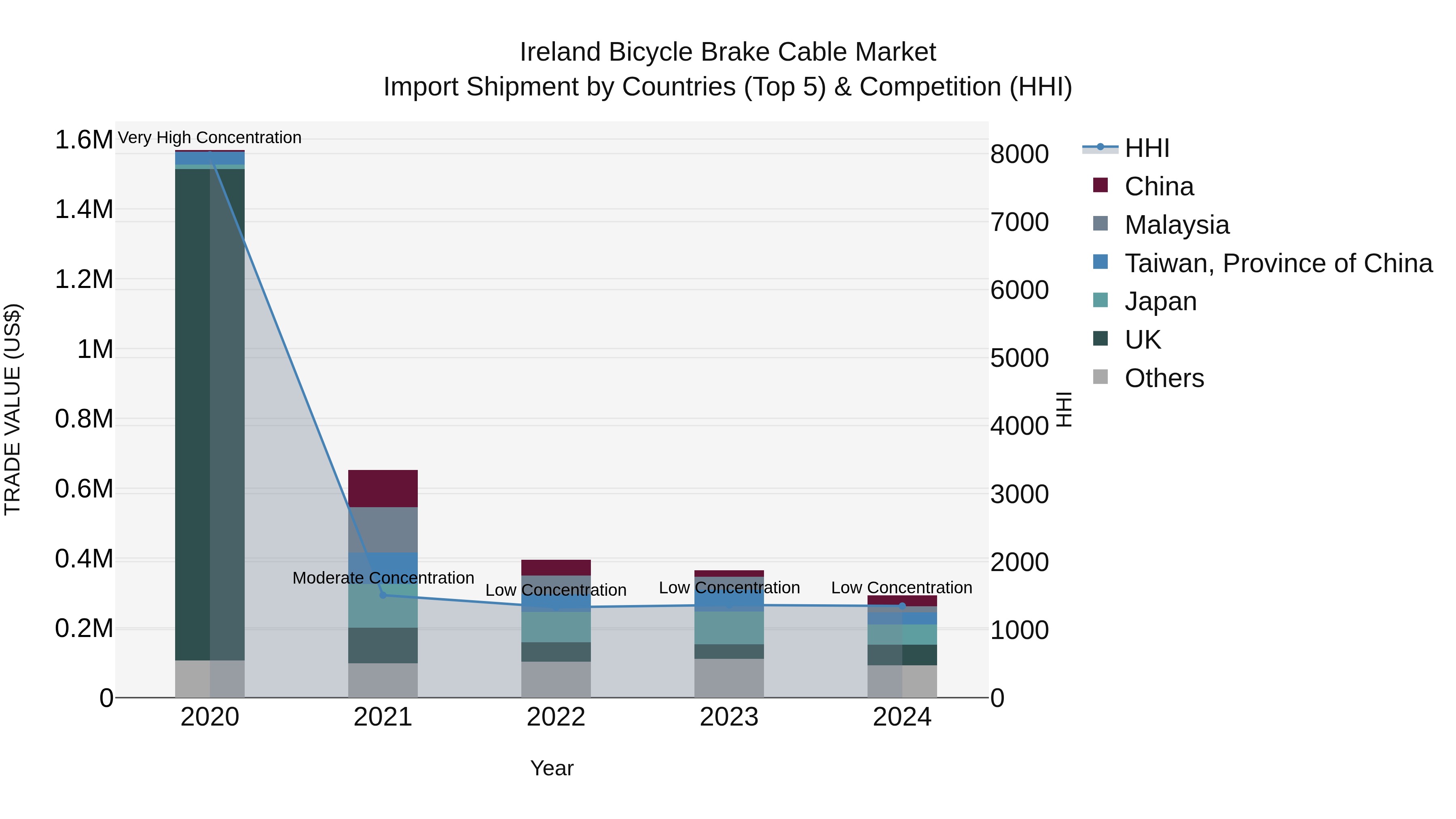Click the chart title 'Ireland Bicycle Brake Cable Market'

point(728,52)
